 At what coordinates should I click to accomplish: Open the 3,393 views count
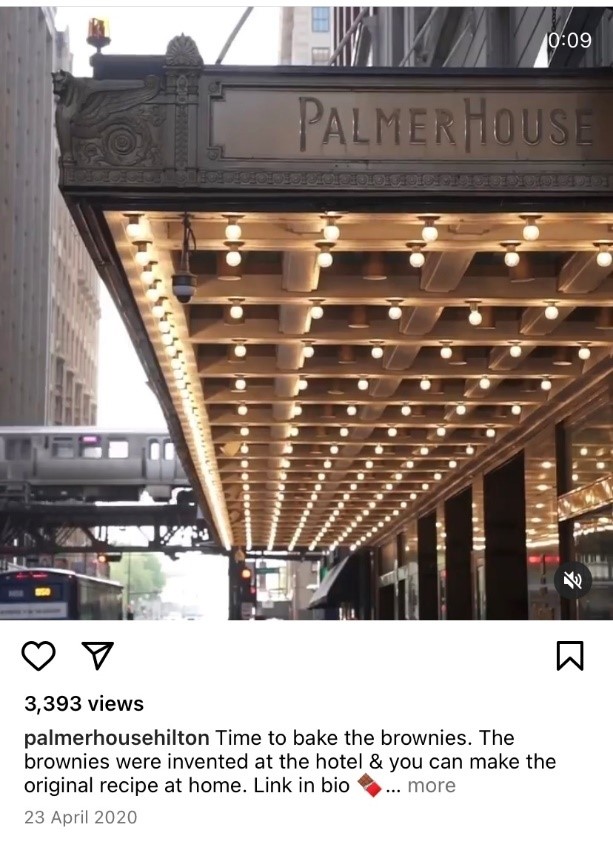click(x=84, y=704)
